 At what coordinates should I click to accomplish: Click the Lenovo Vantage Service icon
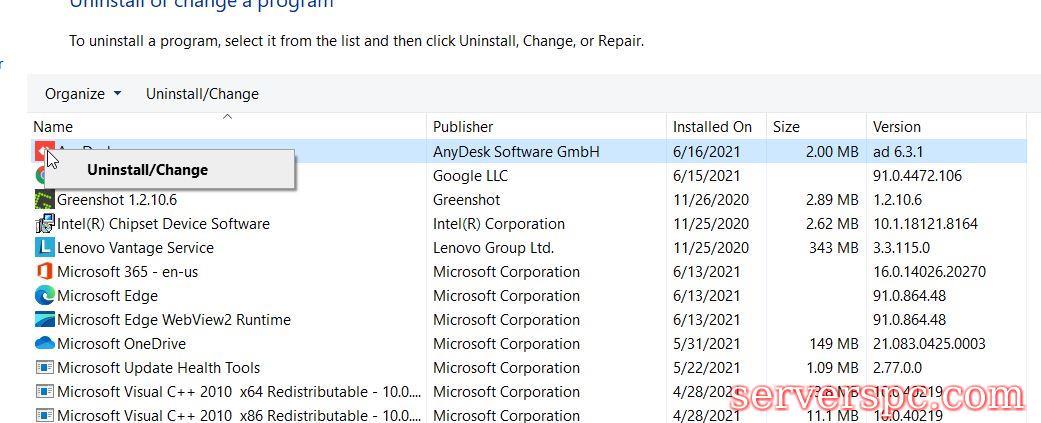(44, 248)
